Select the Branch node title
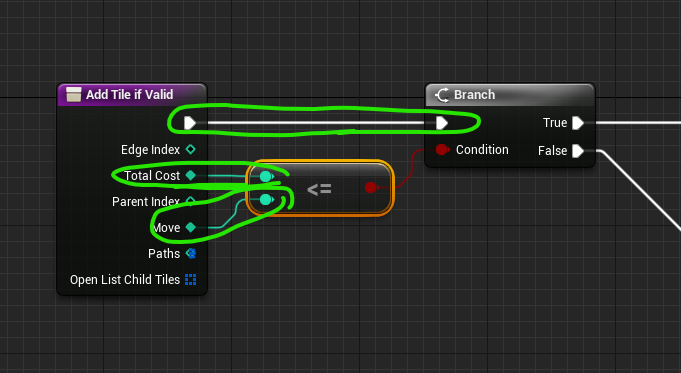 [474, 95]
